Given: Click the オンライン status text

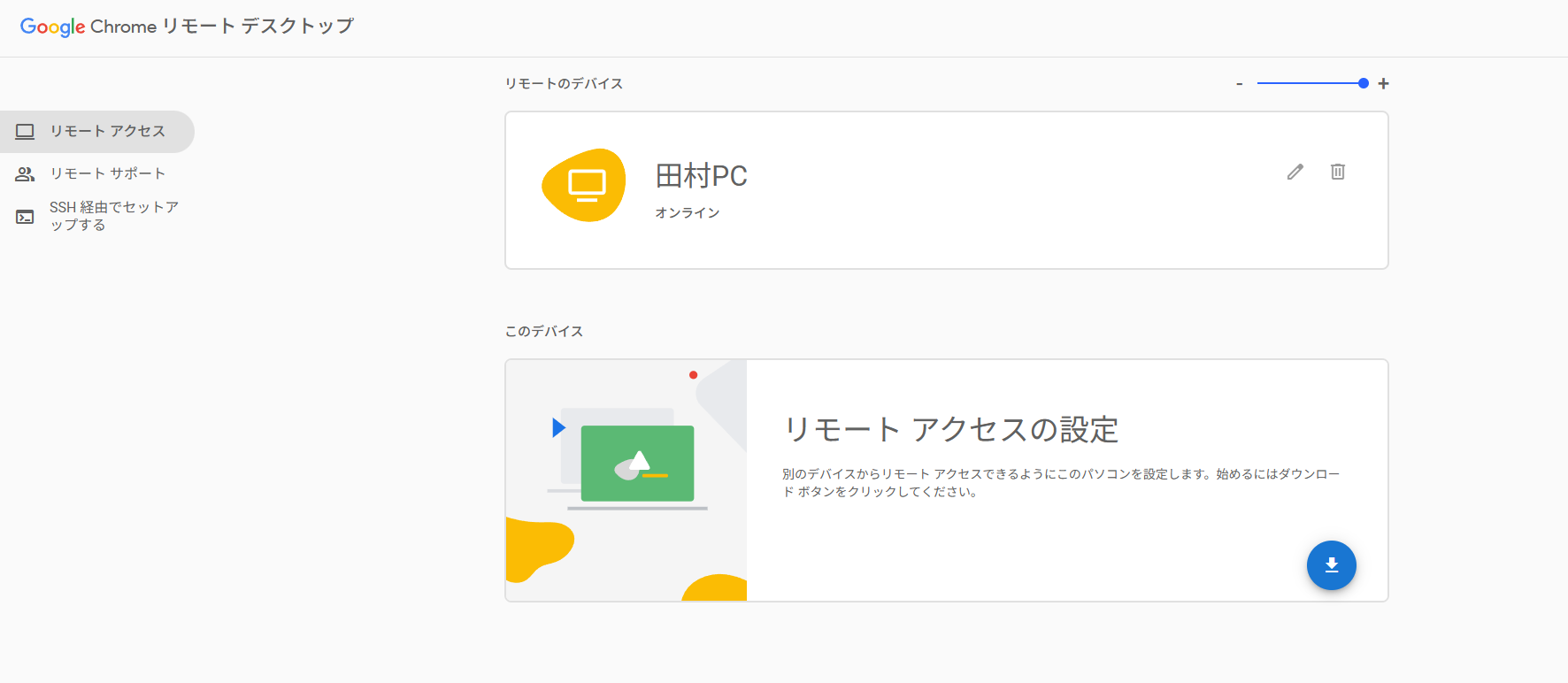Looking at the screenshot, I should point(688,213).
